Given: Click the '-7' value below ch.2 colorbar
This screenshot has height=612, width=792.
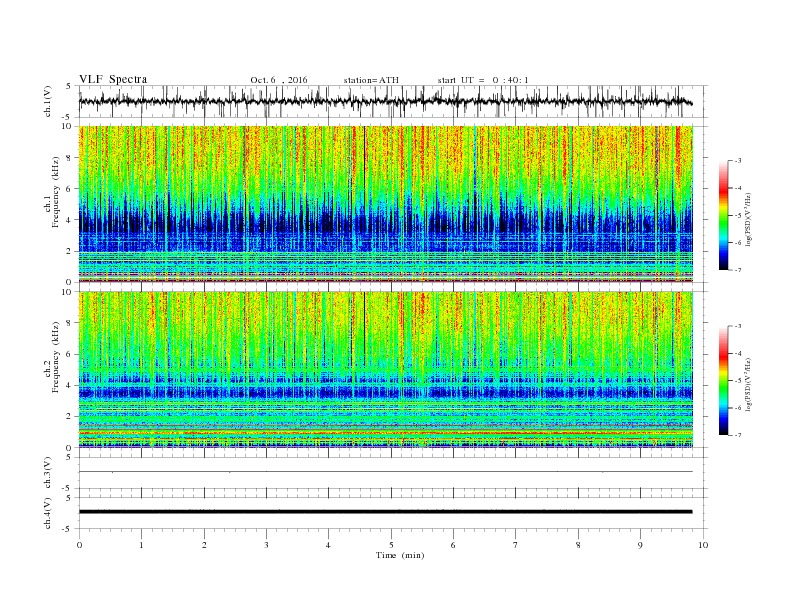Looking at the screenshot, I should tap(737, 435).
